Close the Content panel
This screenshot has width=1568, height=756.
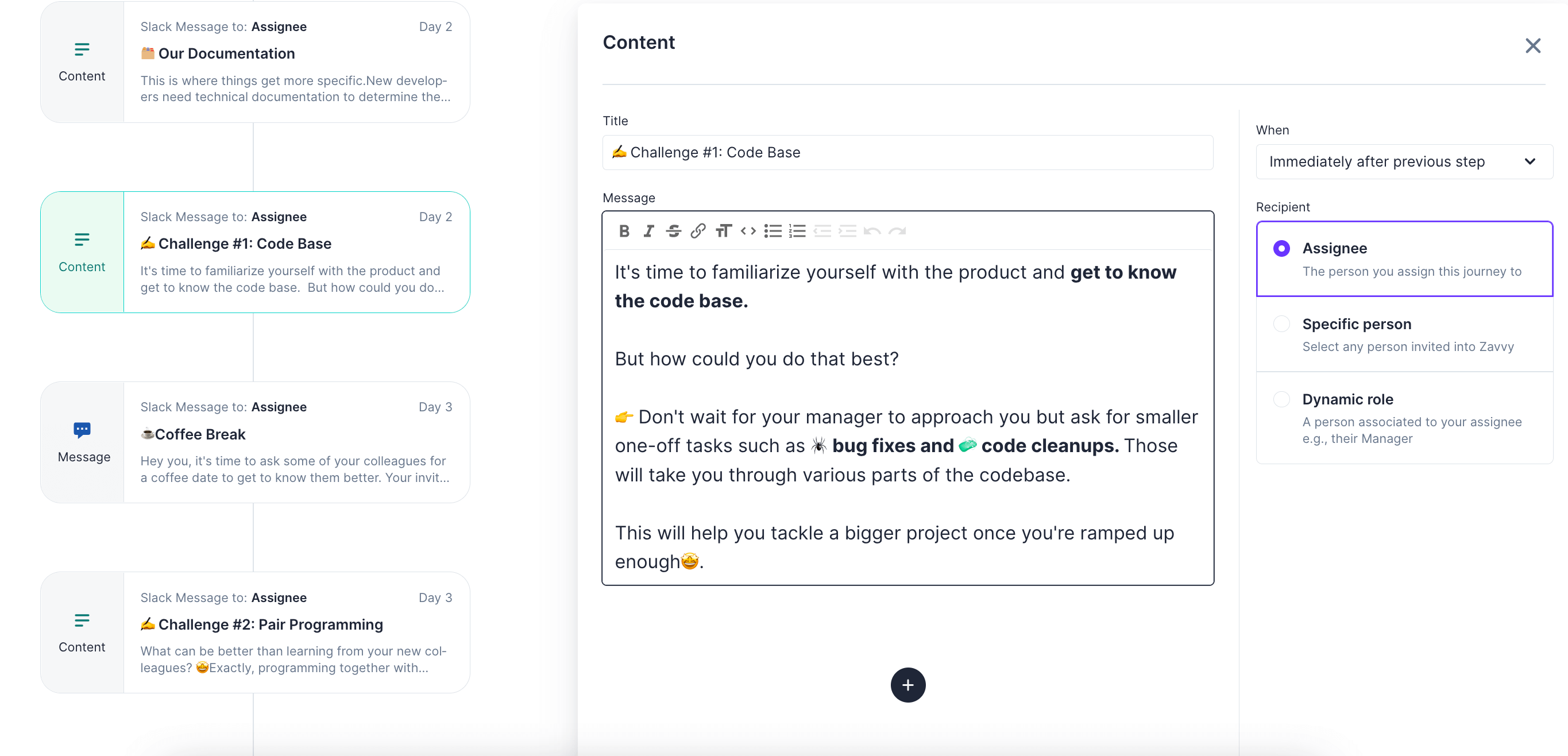(x=1532, y=45)
